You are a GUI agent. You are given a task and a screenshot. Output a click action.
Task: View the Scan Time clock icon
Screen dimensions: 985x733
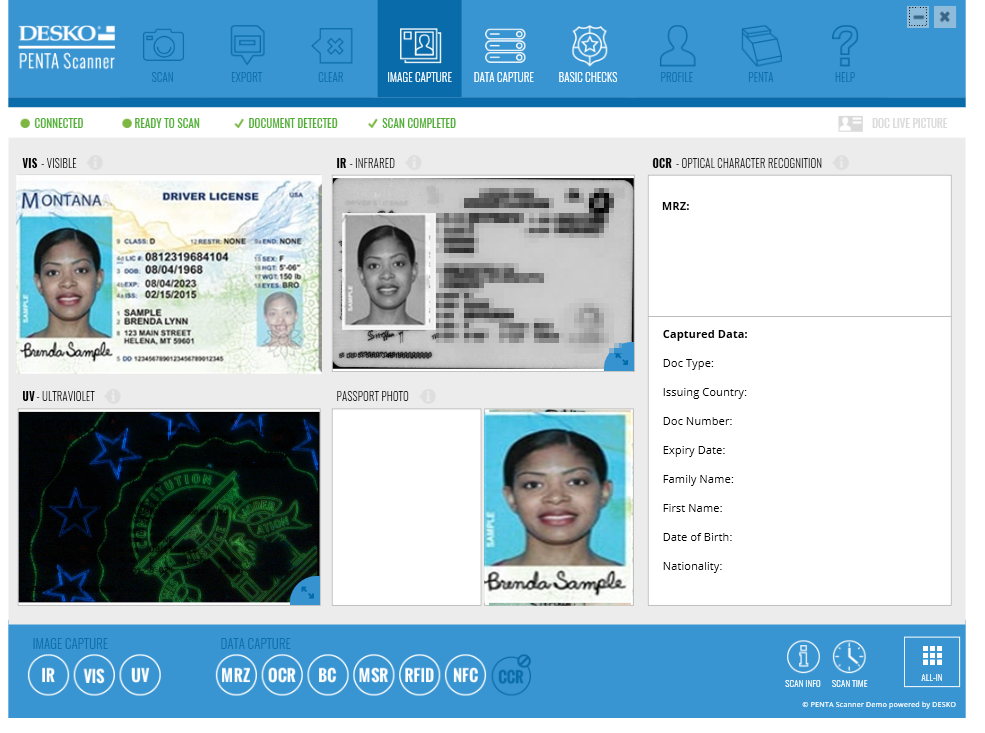[849, 657]
